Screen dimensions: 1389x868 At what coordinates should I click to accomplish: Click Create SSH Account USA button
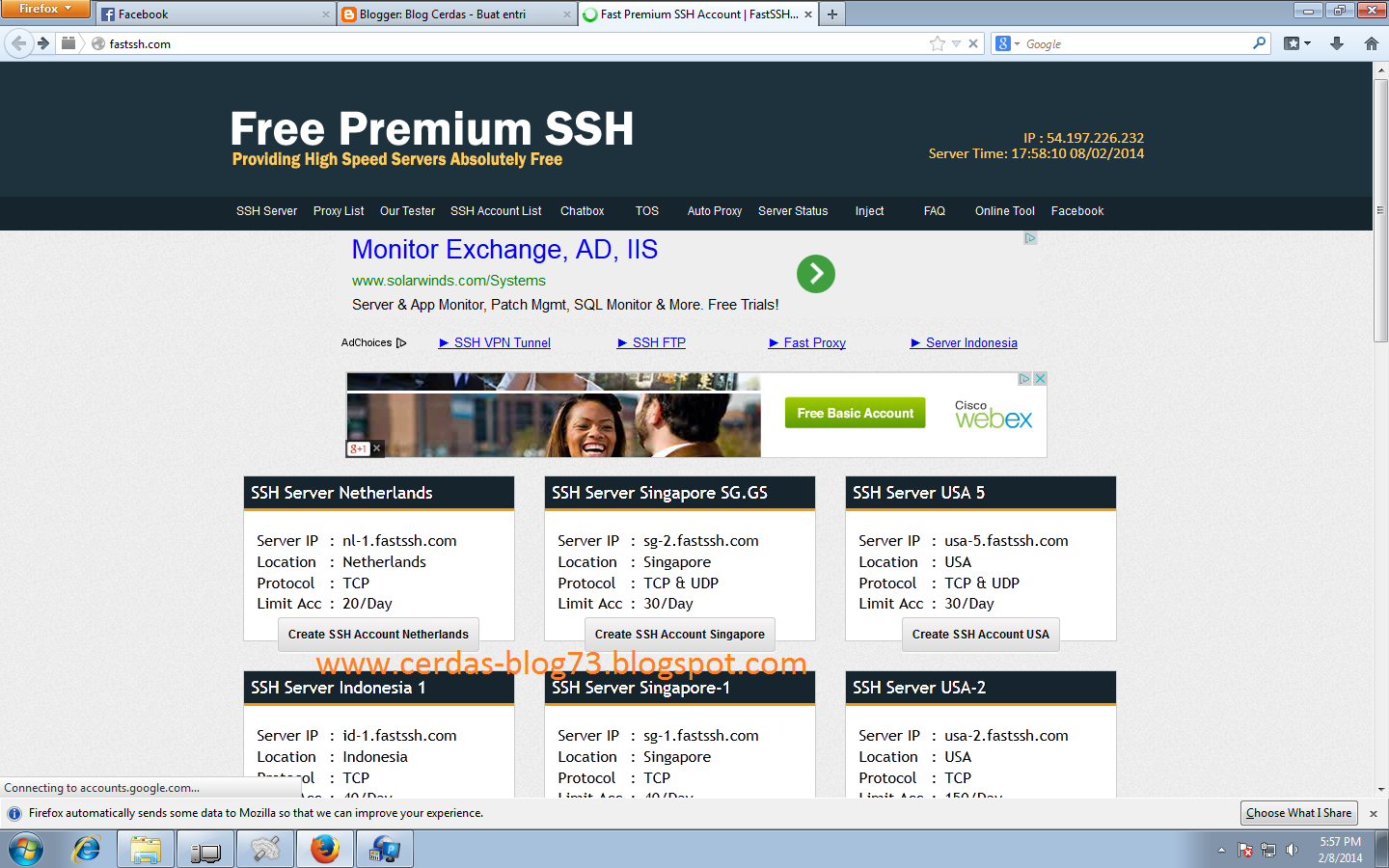[x=981, y=635]
